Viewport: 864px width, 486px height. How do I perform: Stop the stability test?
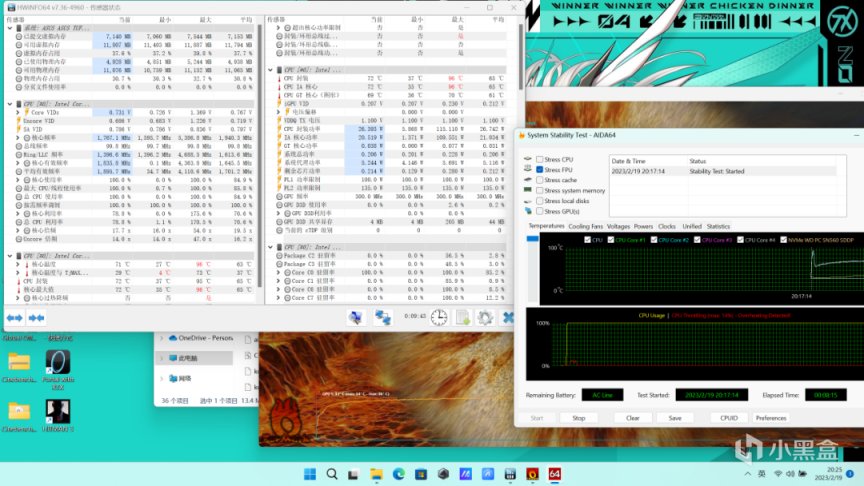coord(578,418)
